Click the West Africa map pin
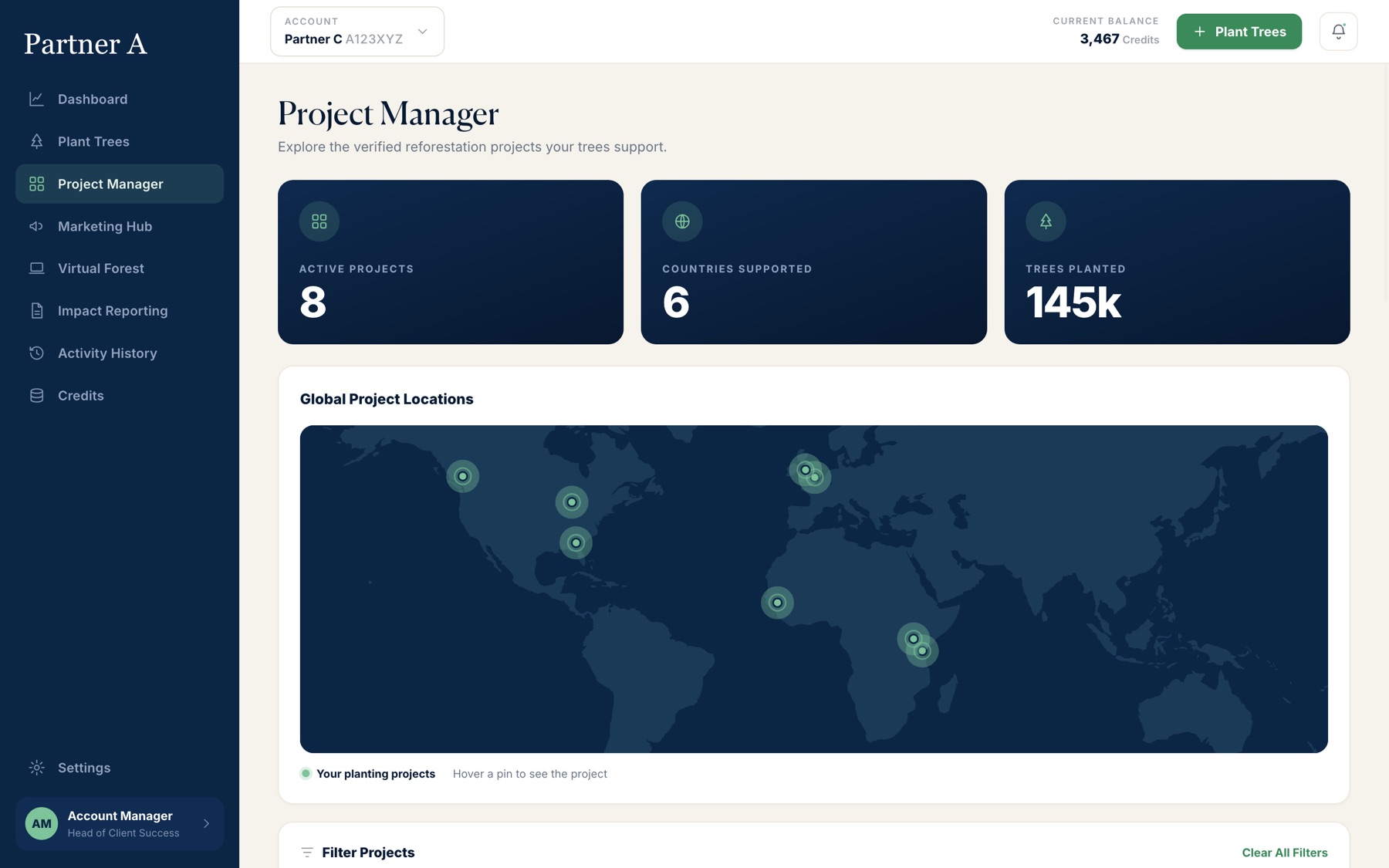The width and height of the screenshot is (1389, 868). (x=777, y=603)
